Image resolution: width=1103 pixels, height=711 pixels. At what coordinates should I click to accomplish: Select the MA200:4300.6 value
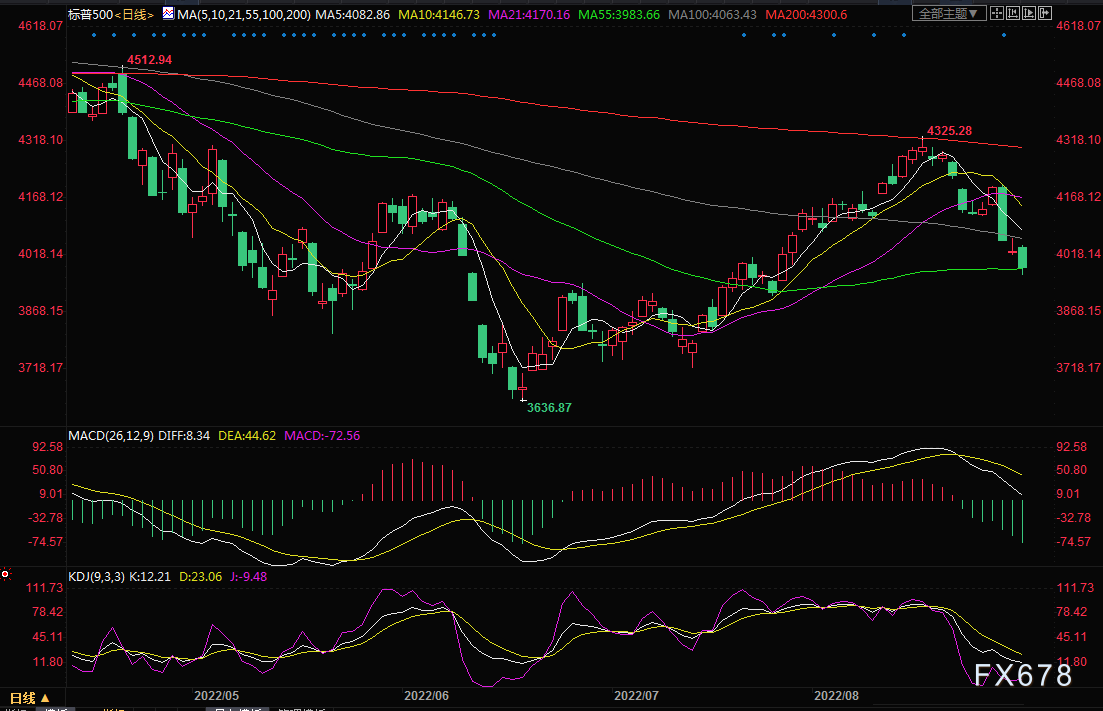tap(806, 14)
